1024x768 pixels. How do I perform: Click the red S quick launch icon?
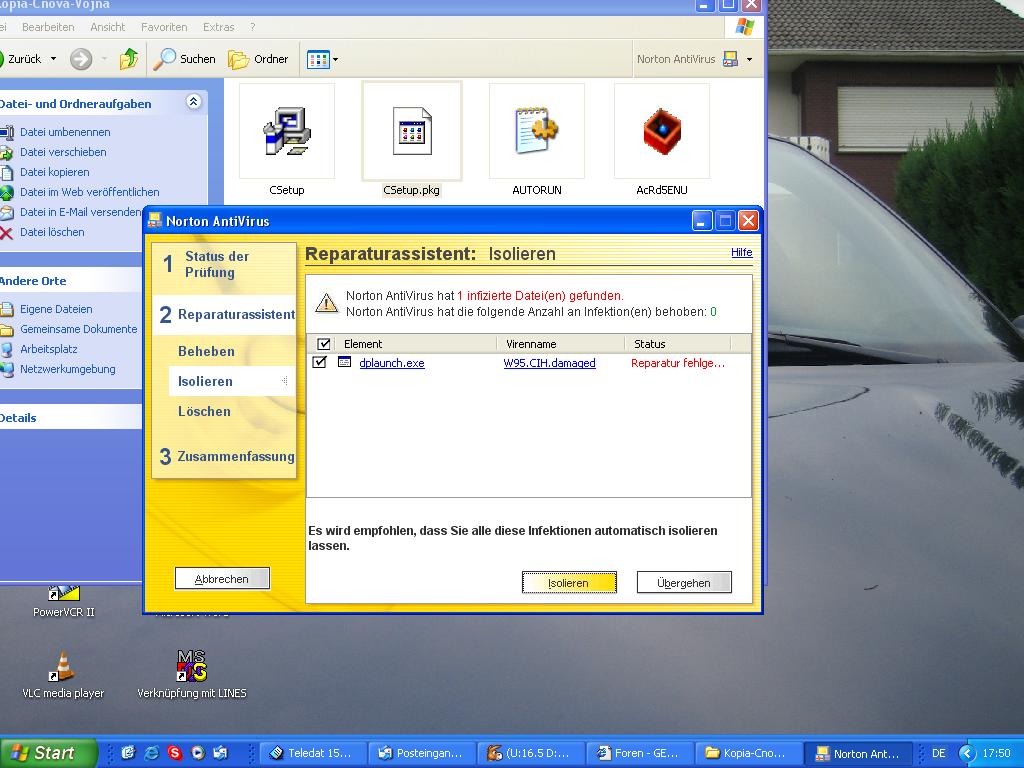174,753
